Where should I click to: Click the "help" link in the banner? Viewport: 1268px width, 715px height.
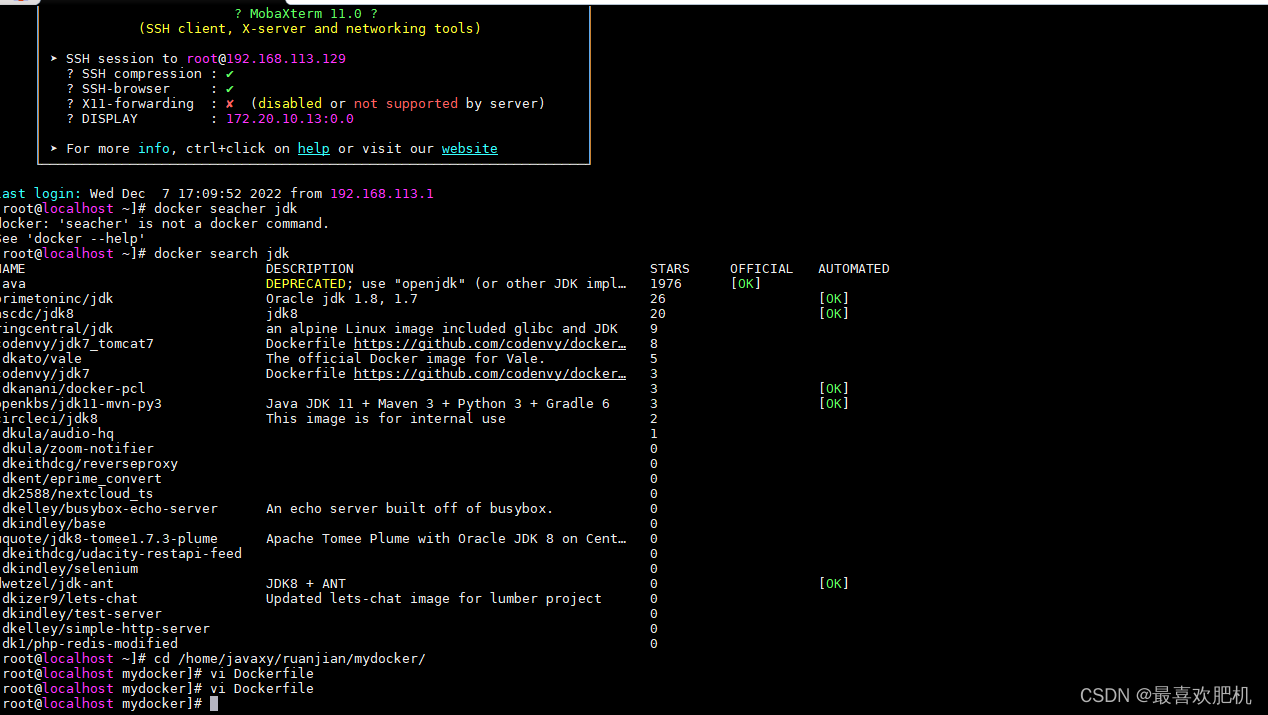[x=313, y=148]
